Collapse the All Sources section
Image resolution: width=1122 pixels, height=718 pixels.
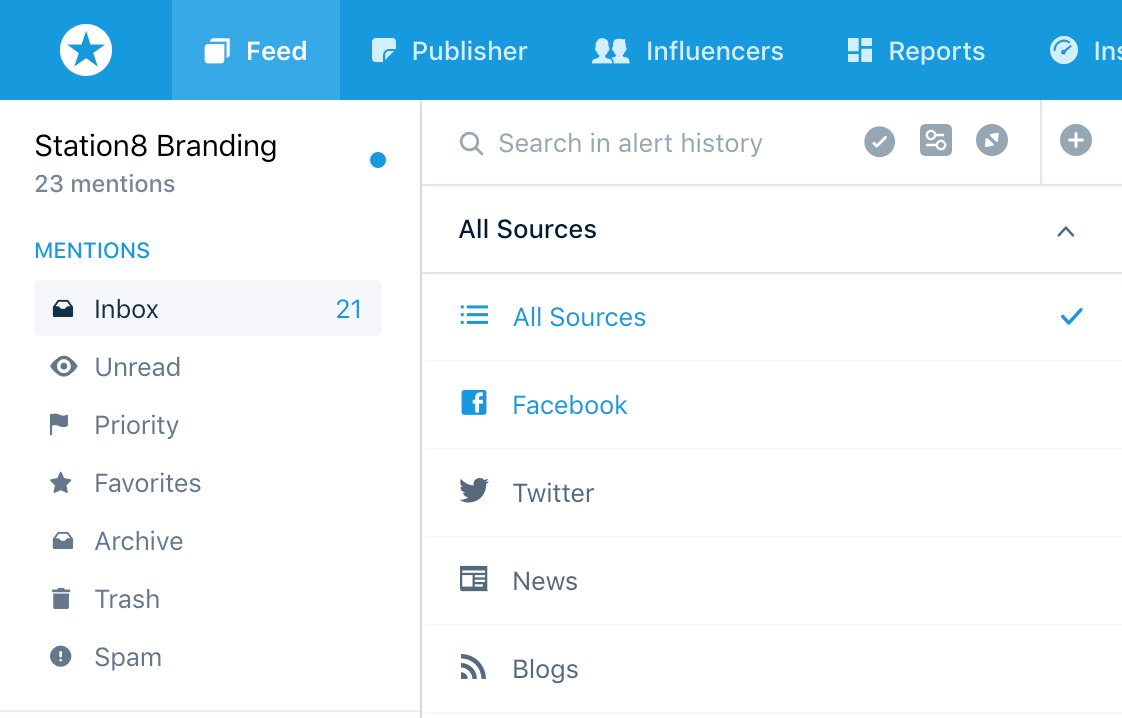pos(1066,231)
